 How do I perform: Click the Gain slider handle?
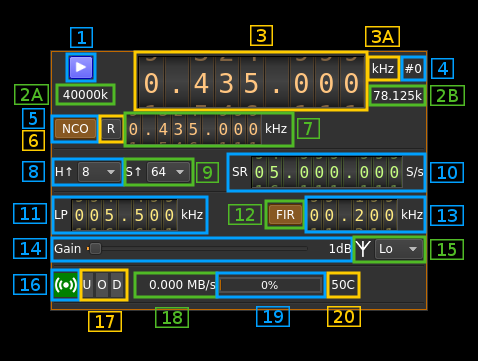(95, 249)
